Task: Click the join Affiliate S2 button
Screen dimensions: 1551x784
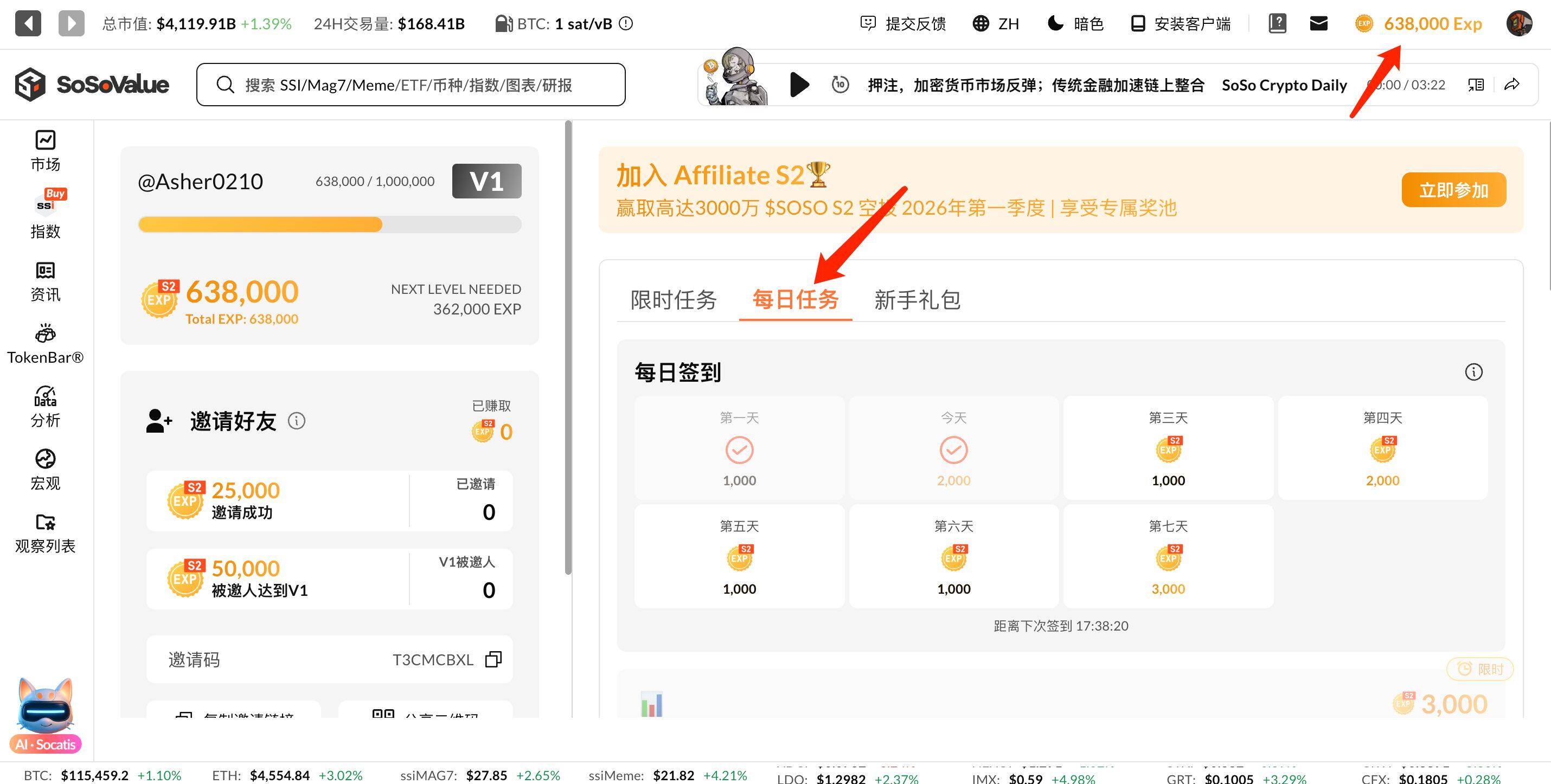Action: (1453, 190)
